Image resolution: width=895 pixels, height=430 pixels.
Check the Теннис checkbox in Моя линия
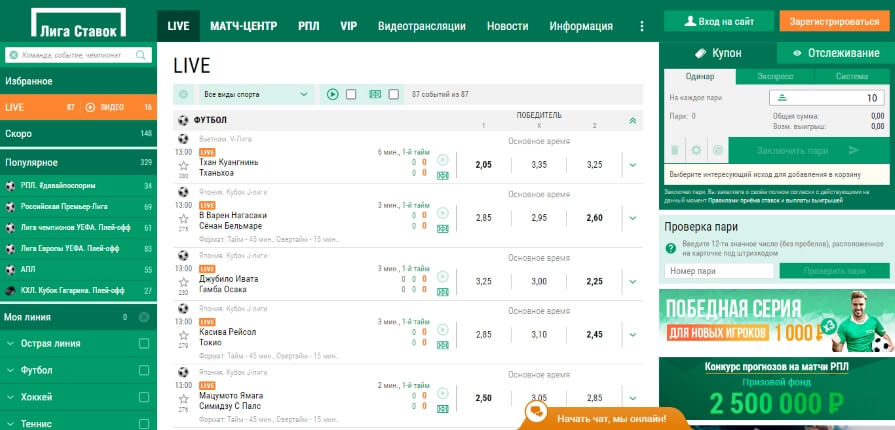click(x=144, y=424)
